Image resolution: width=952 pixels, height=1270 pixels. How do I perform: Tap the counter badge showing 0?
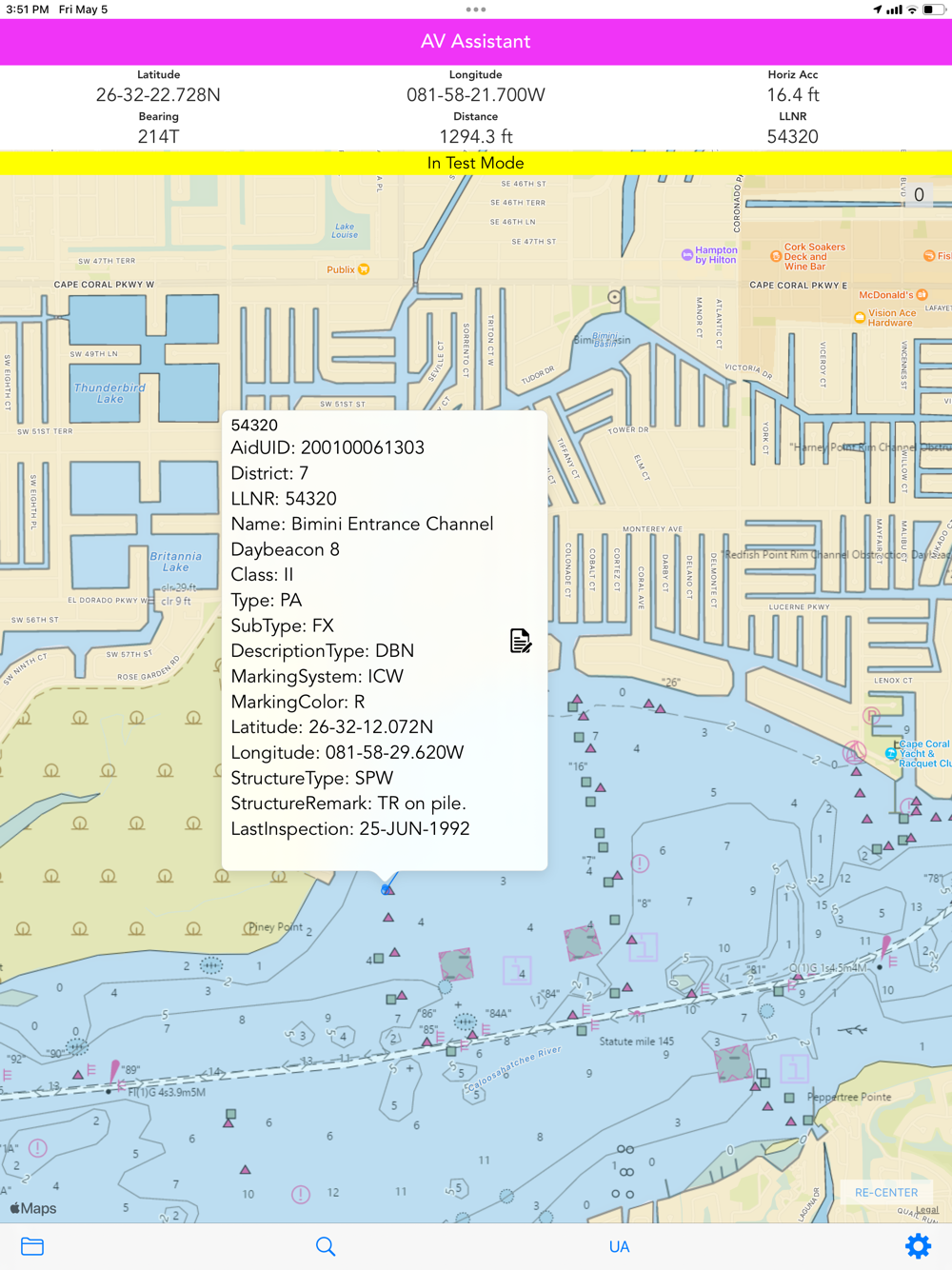919,195
